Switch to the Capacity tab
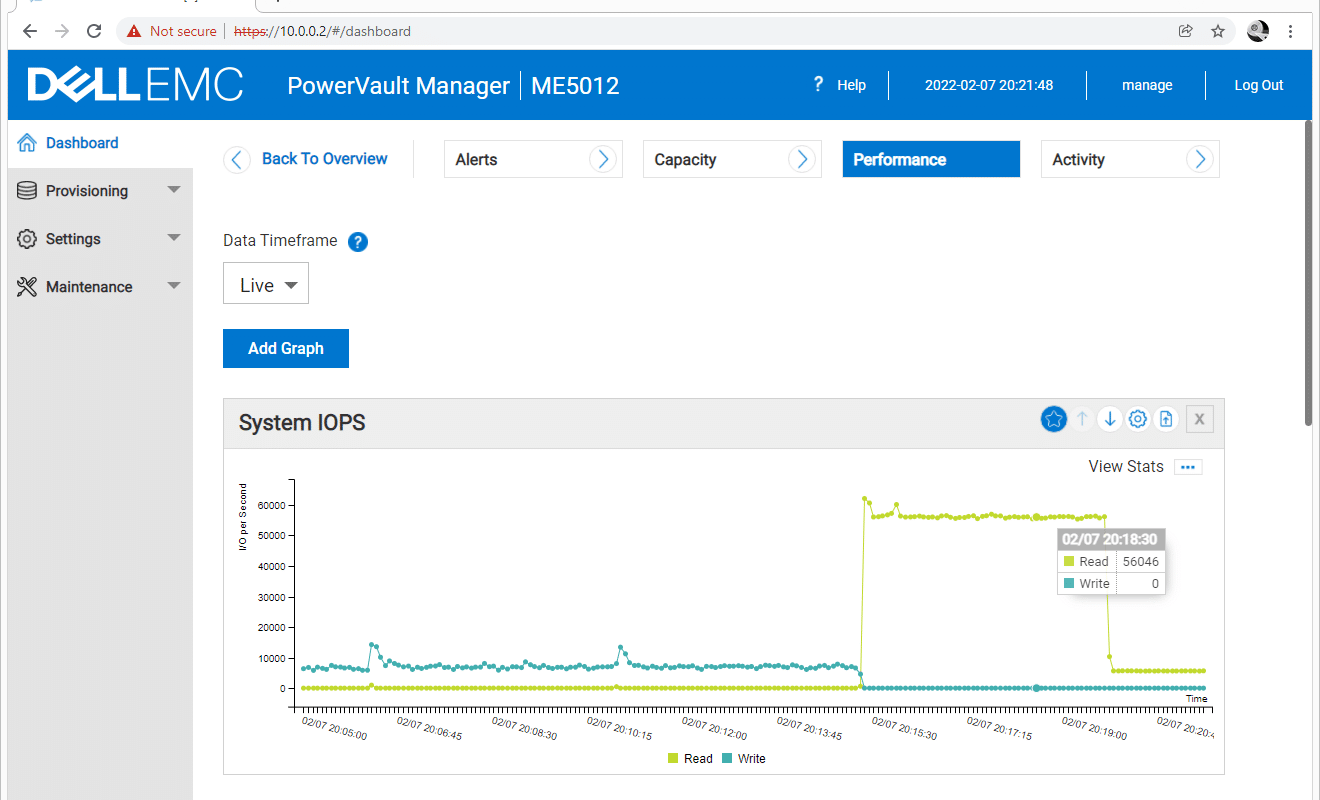1320x800 pixels. pyautogui.click(x=732, y=159)
